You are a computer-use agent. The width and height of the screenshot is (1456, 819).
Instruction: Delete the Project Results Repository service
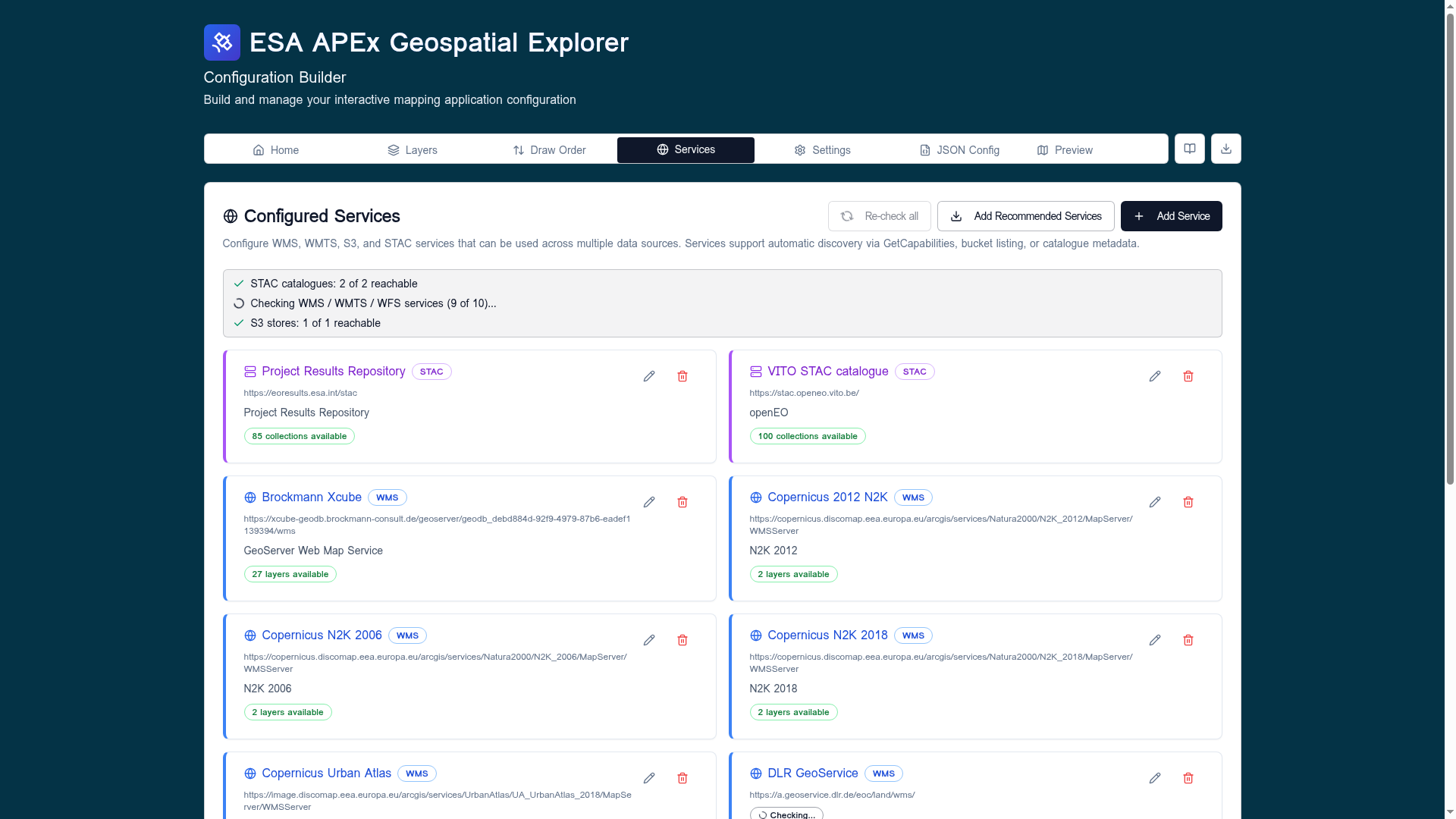click(682, 377)
